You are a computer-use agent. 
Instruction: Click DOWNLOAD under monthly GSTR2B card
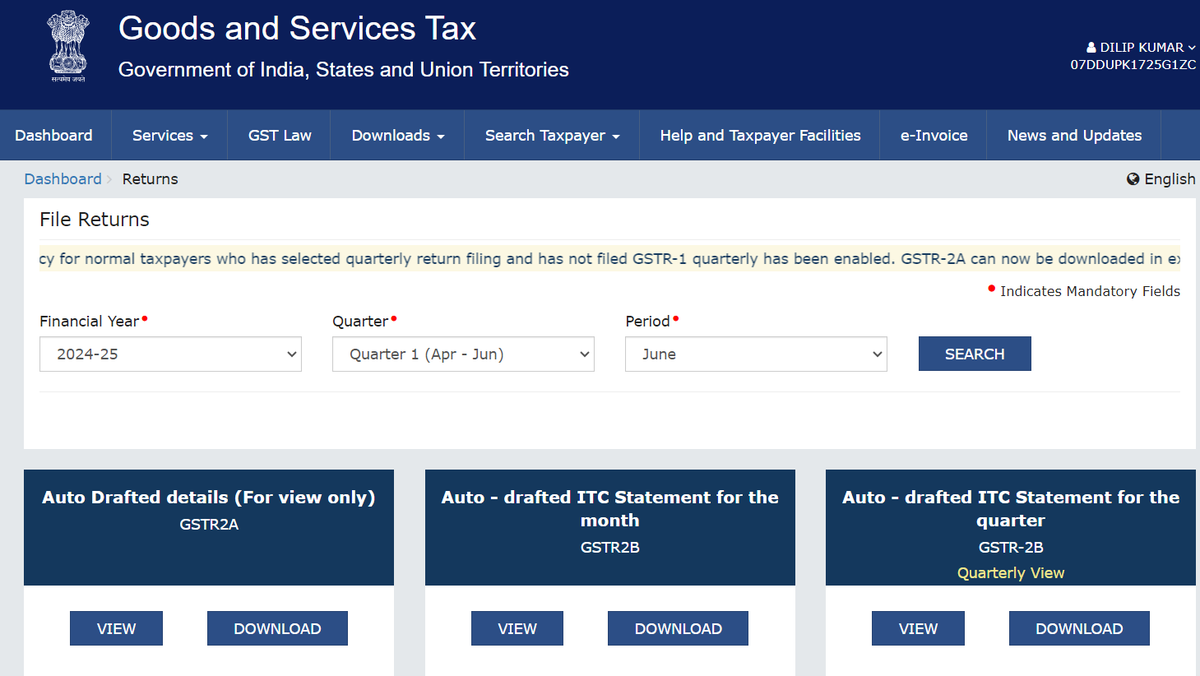[x=678, y=629]
